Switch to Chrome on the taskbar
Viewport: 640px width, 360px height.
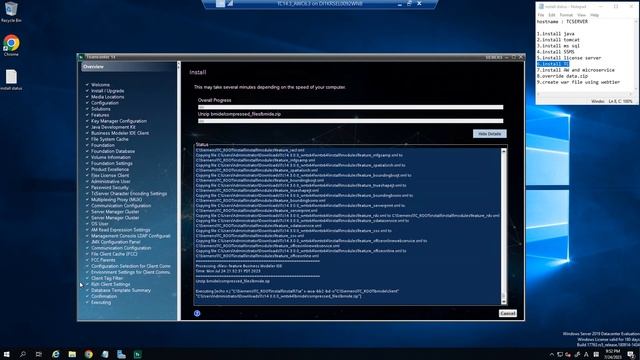89,354
